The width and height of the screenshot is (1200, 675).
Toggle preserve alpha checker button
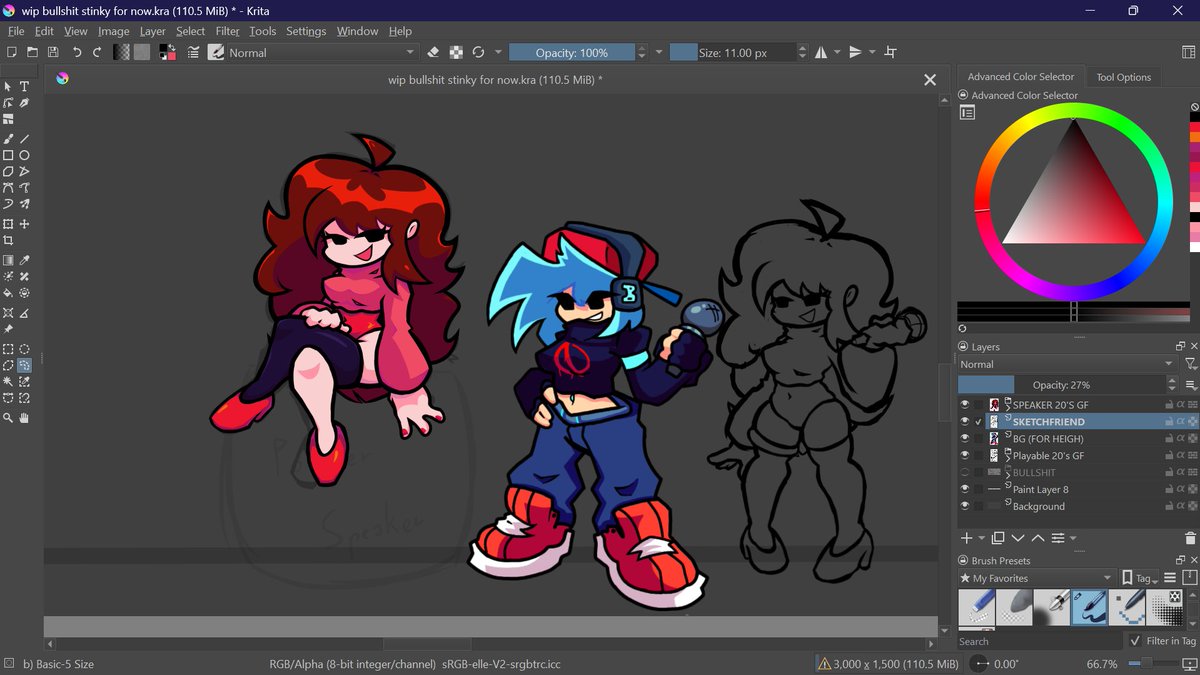pos(456,52)
